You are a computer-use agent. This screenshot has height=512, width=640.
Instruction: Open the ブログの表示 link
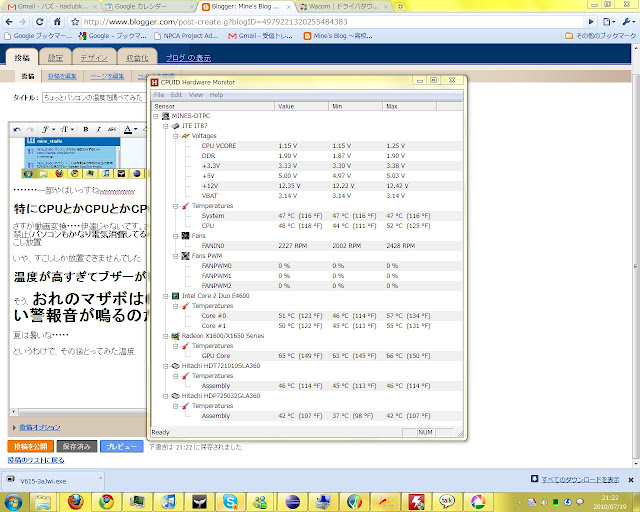click(x=188, y=58)
